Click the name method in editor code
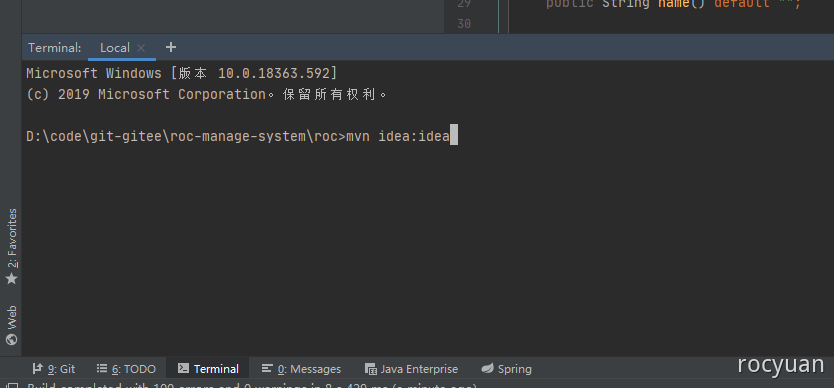Viewport: 834px width, 388px height. (675, 4)
